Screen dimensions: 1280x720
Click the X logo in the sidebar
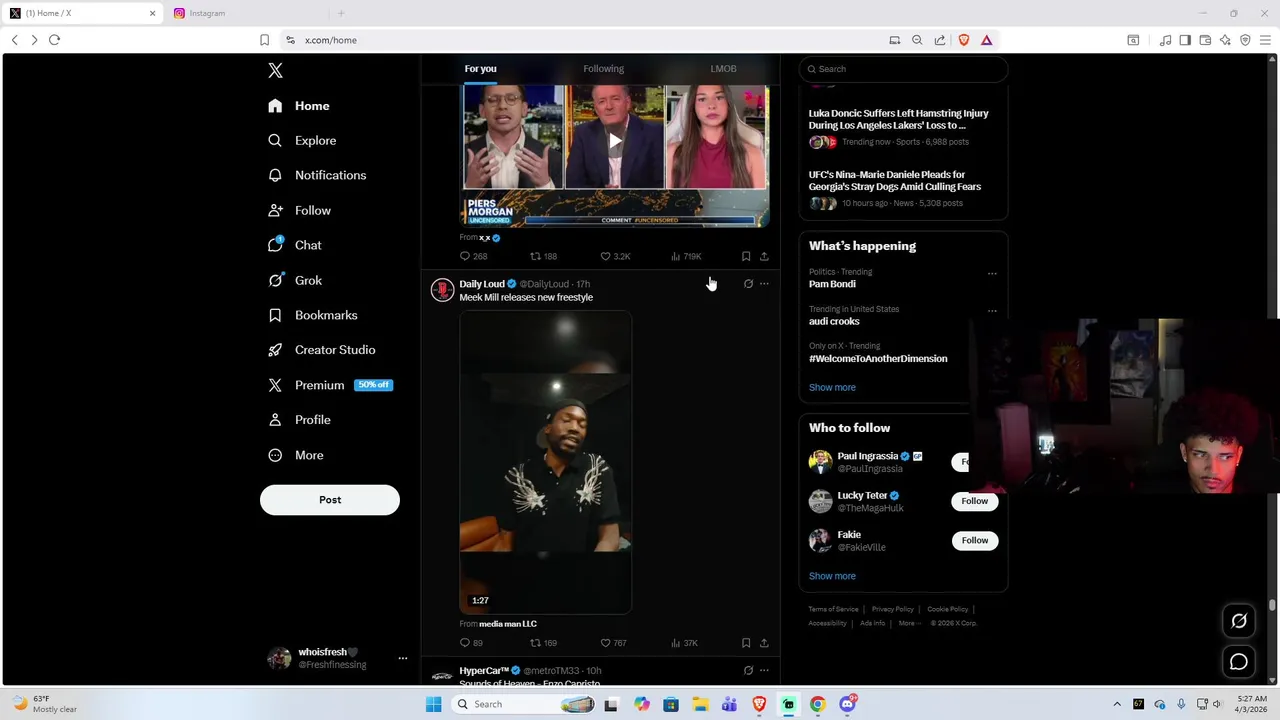tap(275, 70)
